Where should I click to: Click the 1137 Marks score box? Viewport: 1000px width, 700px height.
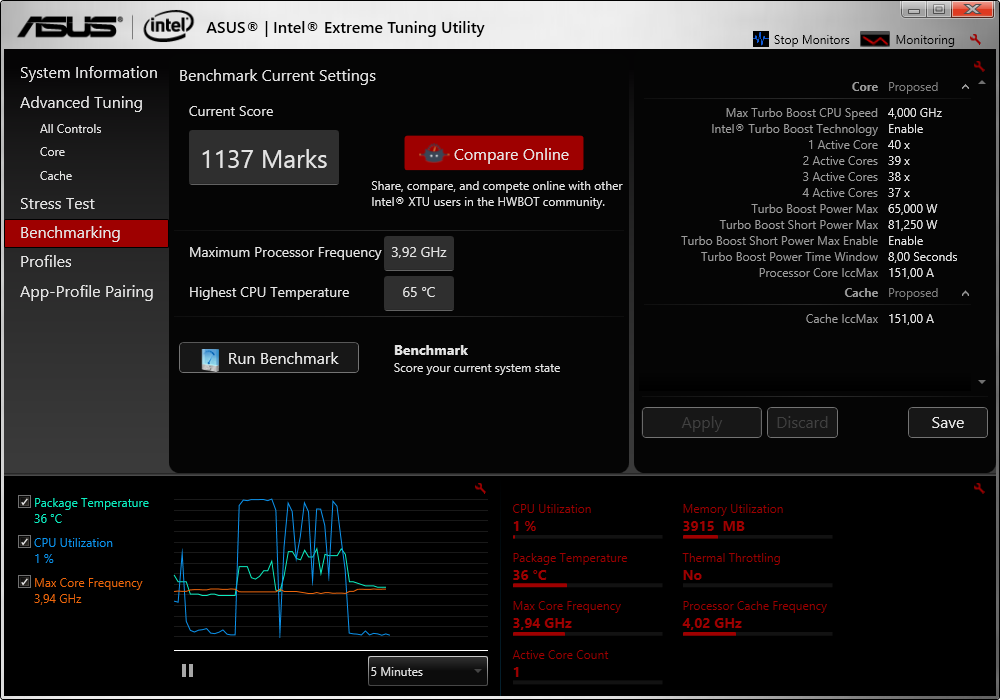(x=264, y=158)
